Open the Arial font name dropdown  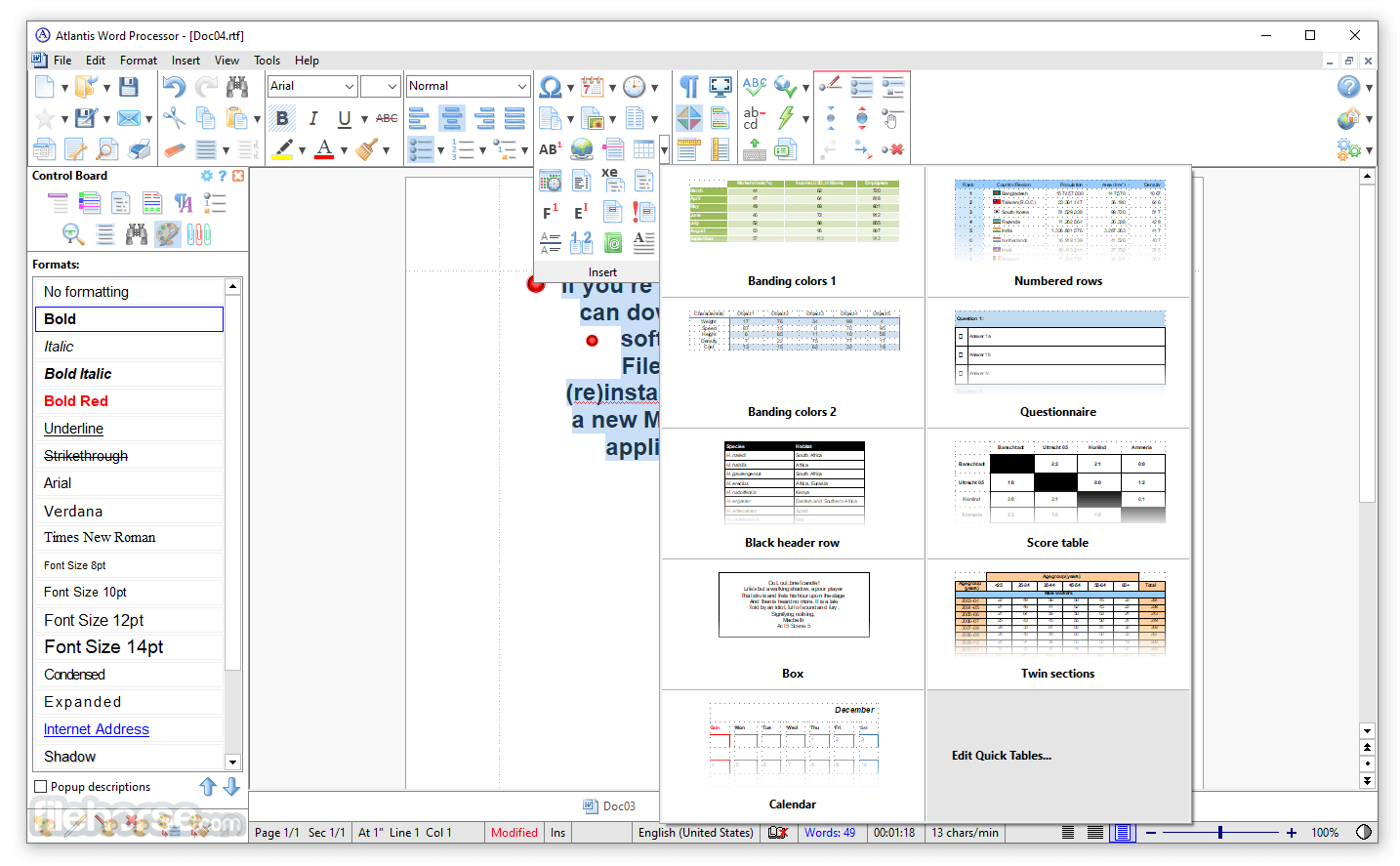point(349,86)
